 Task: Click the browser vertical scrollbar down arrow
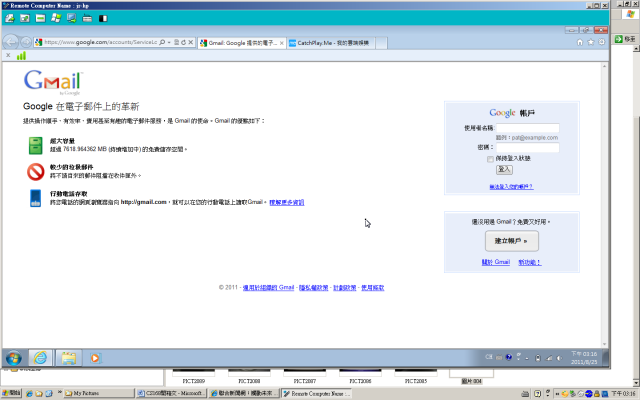tap(604, 344)
